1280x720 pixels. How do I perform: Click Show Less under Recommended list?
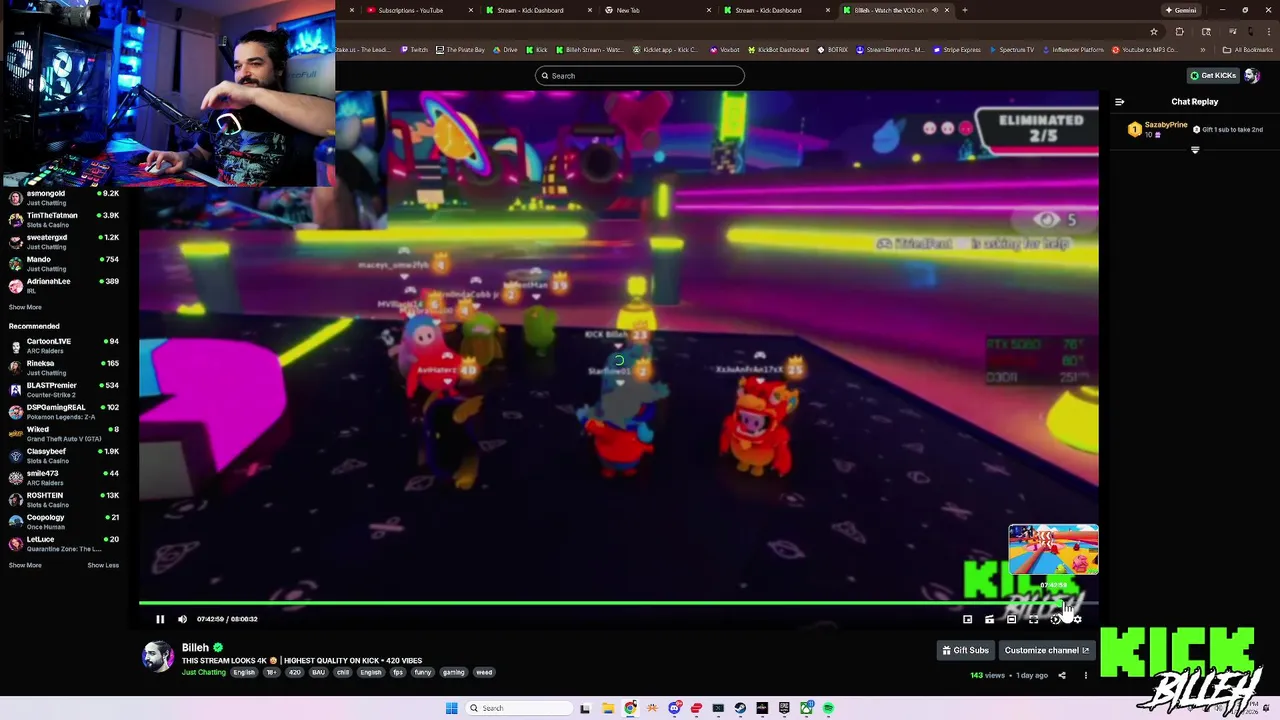(103, 565)
